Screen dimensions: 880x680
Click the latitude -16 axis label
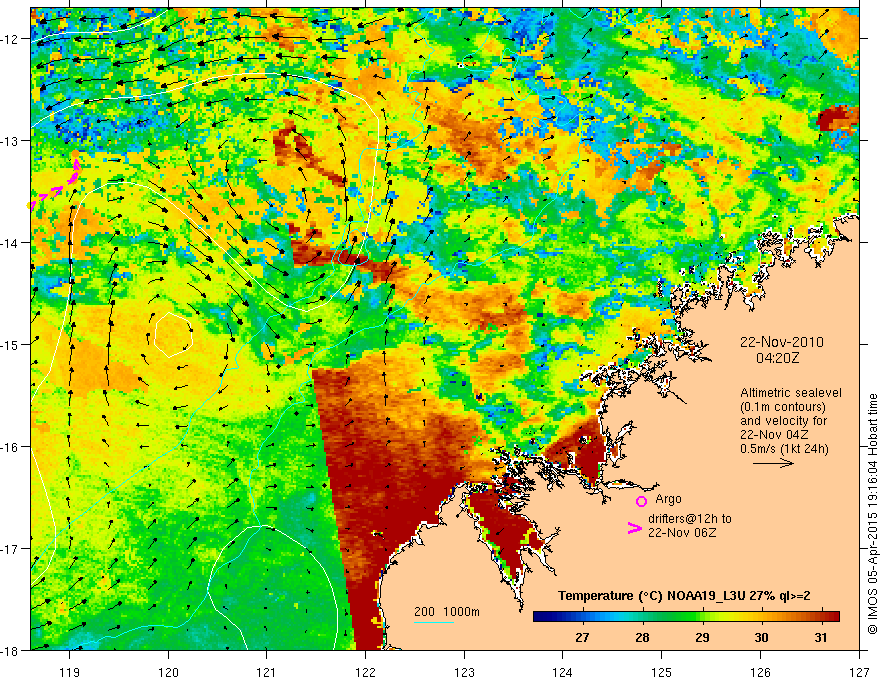[9, 447]
